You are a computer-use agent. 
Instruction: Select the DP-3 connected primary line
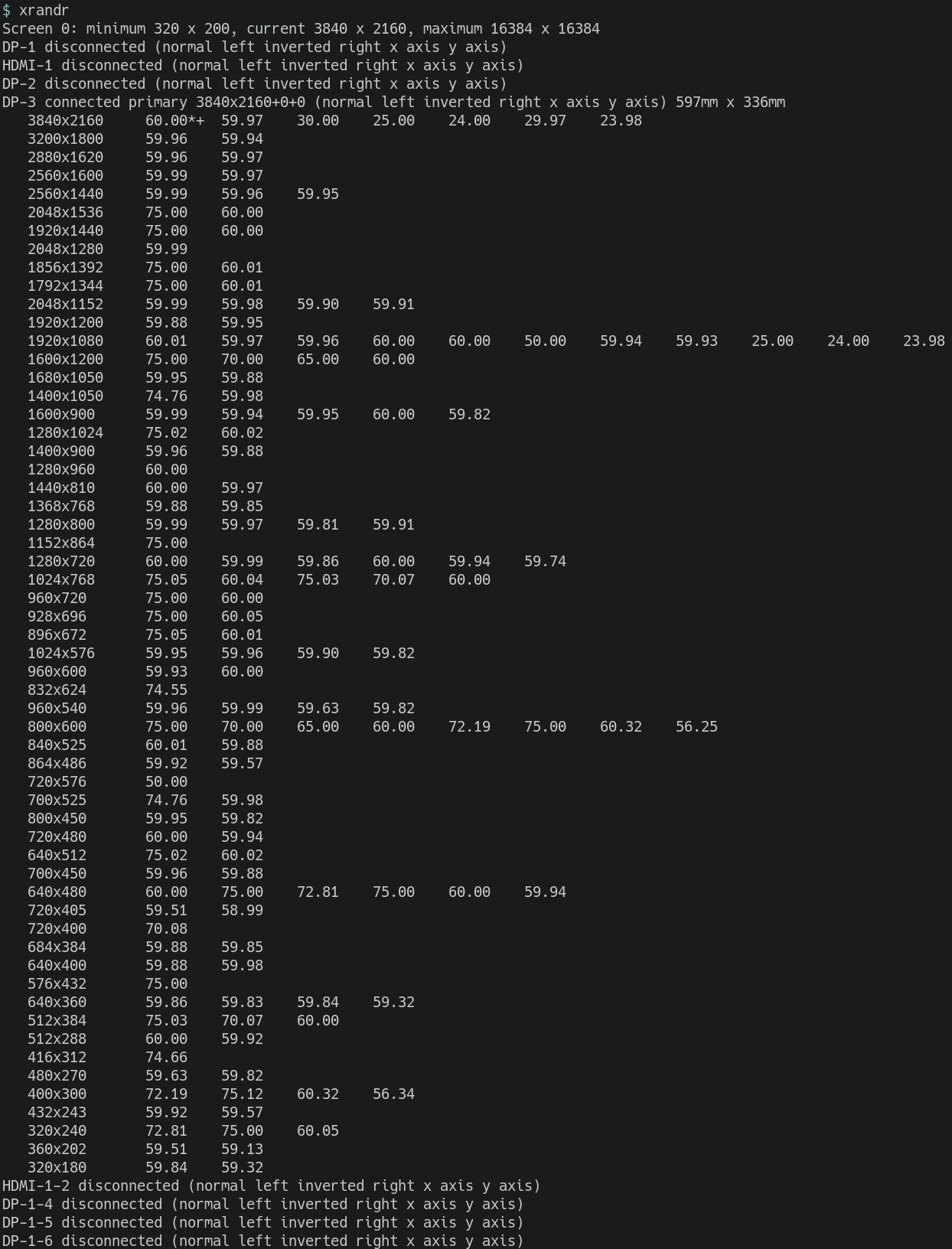(x=393, y=103)
